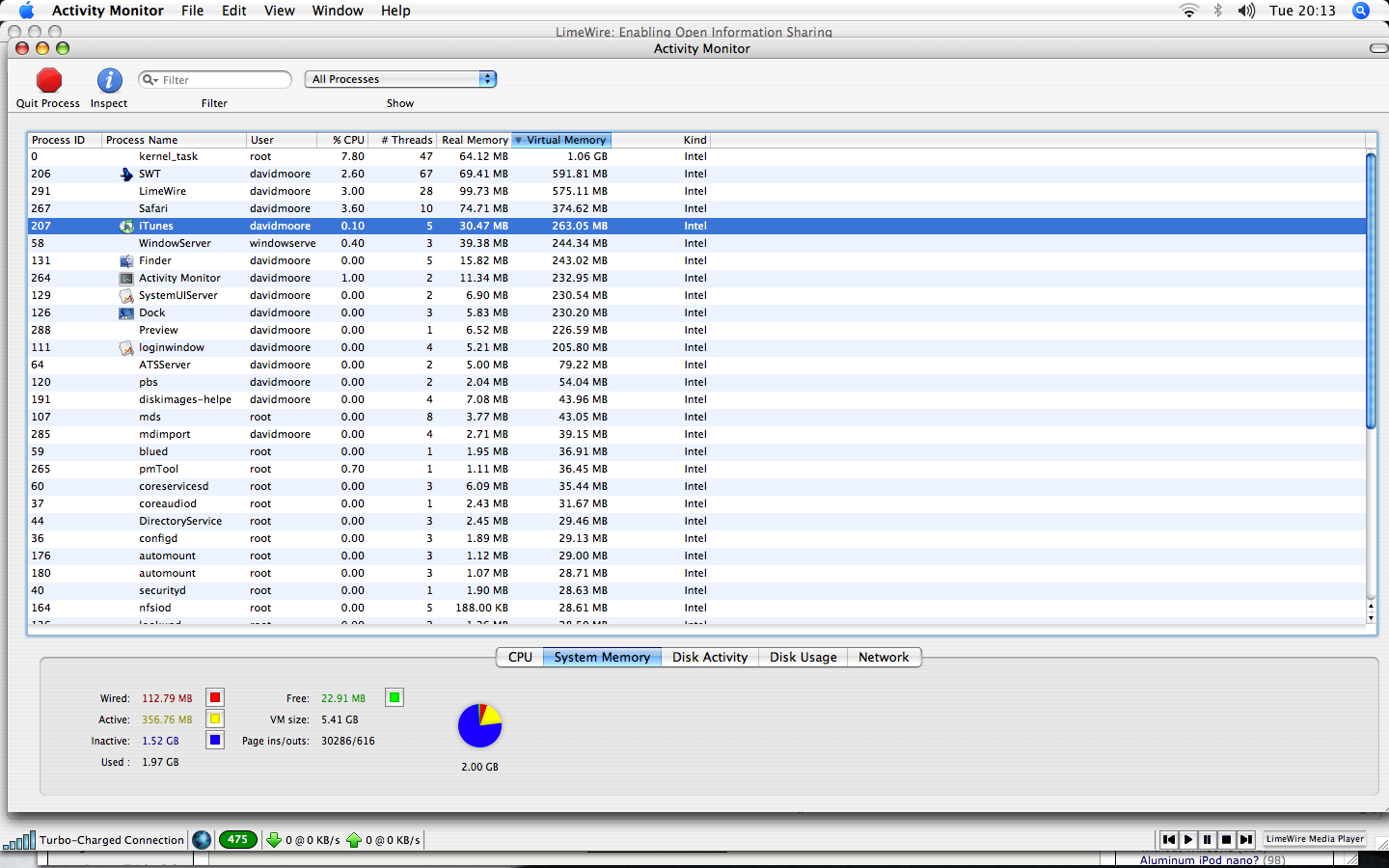This screenshot has width=1389, height=868.
Task: Click the volume speaker icon
Action: coord(1246,11)
